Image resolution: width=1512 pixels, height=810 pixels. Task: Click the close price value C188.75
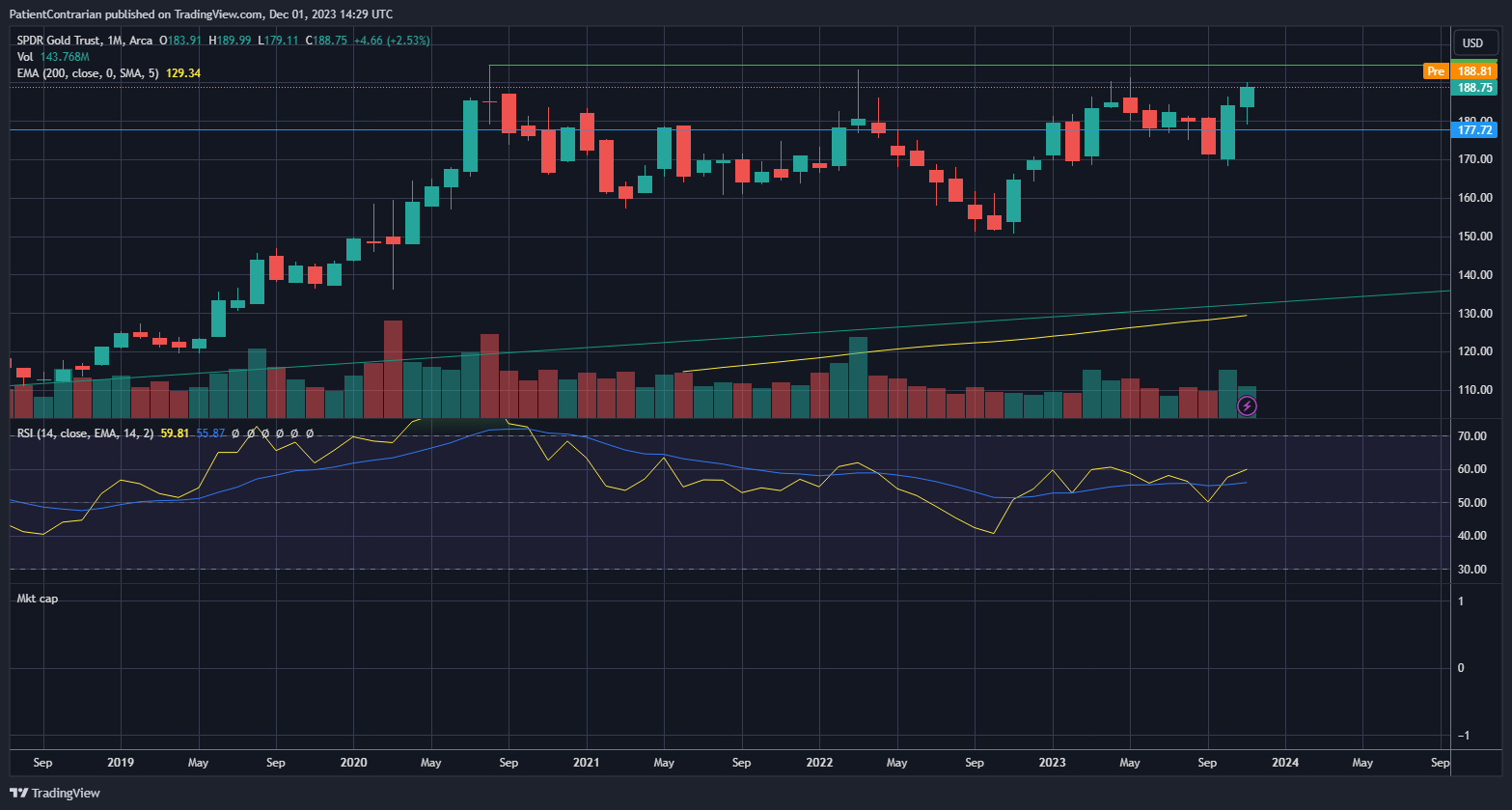326,41
